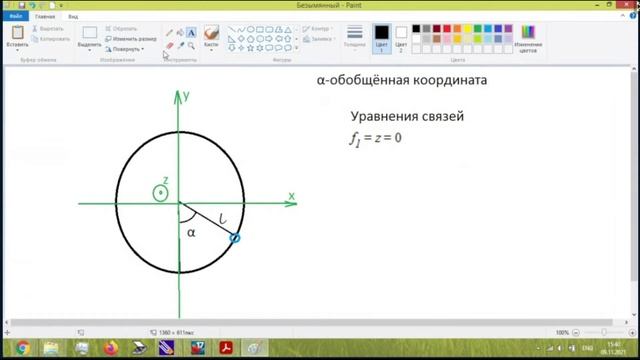This screenshot has height=360, width=640.
Task: Pick the red color swatch
Action: click(x=447, y=29)
